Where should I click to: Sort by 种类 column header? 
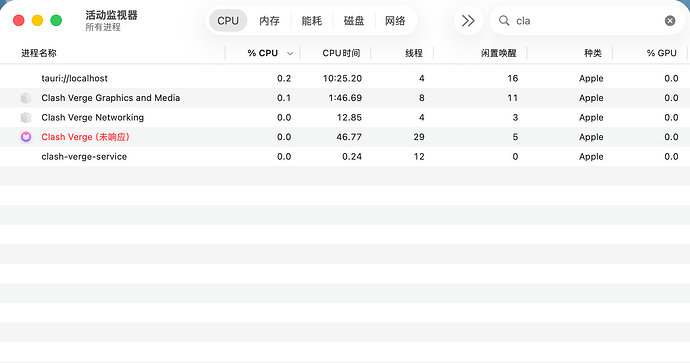593,53
